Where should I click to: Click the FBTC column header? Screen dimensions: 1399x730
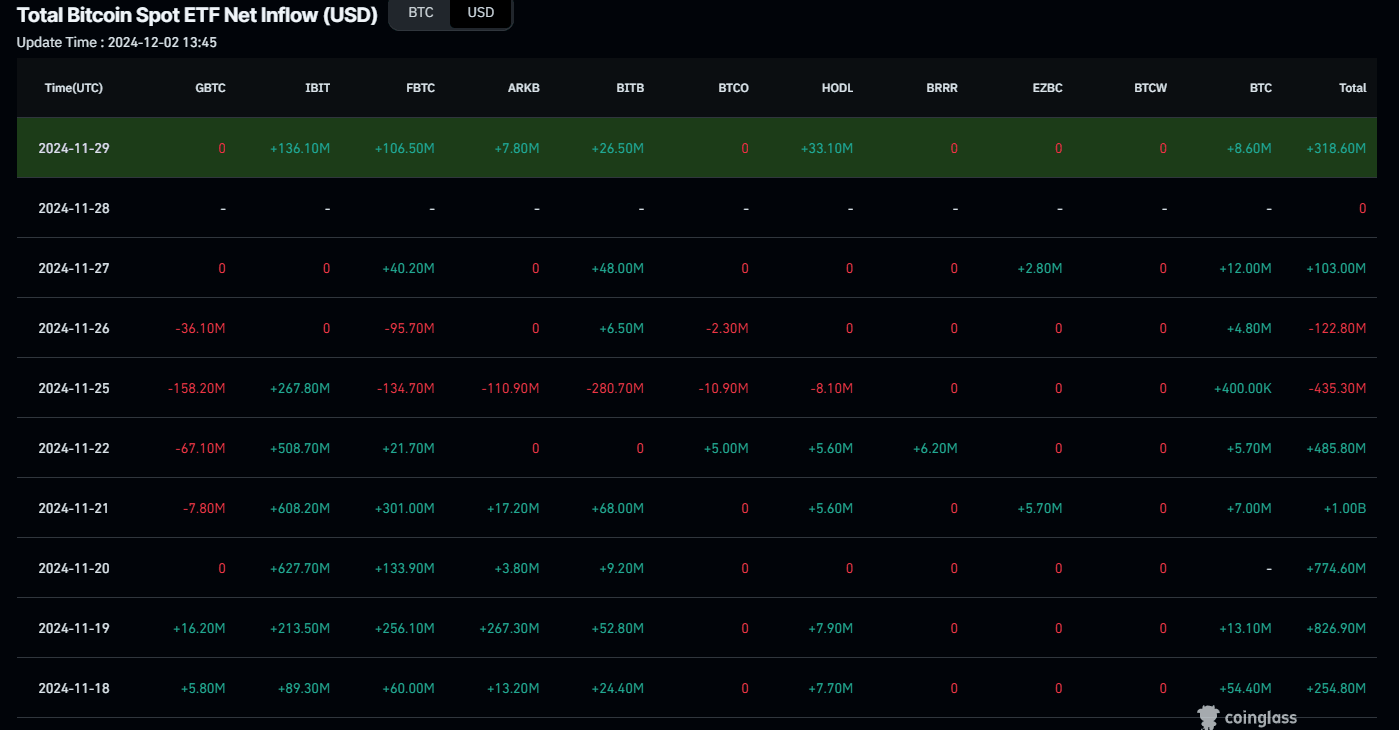point(421,88)
